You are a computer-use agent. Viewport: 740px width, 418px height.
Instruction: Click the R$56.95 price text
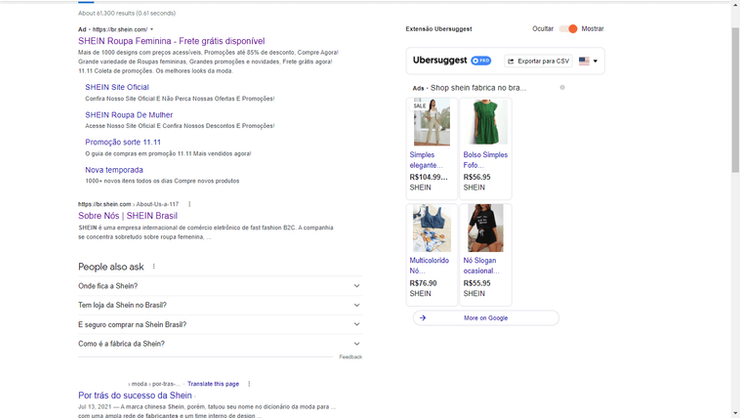point(477,177)
